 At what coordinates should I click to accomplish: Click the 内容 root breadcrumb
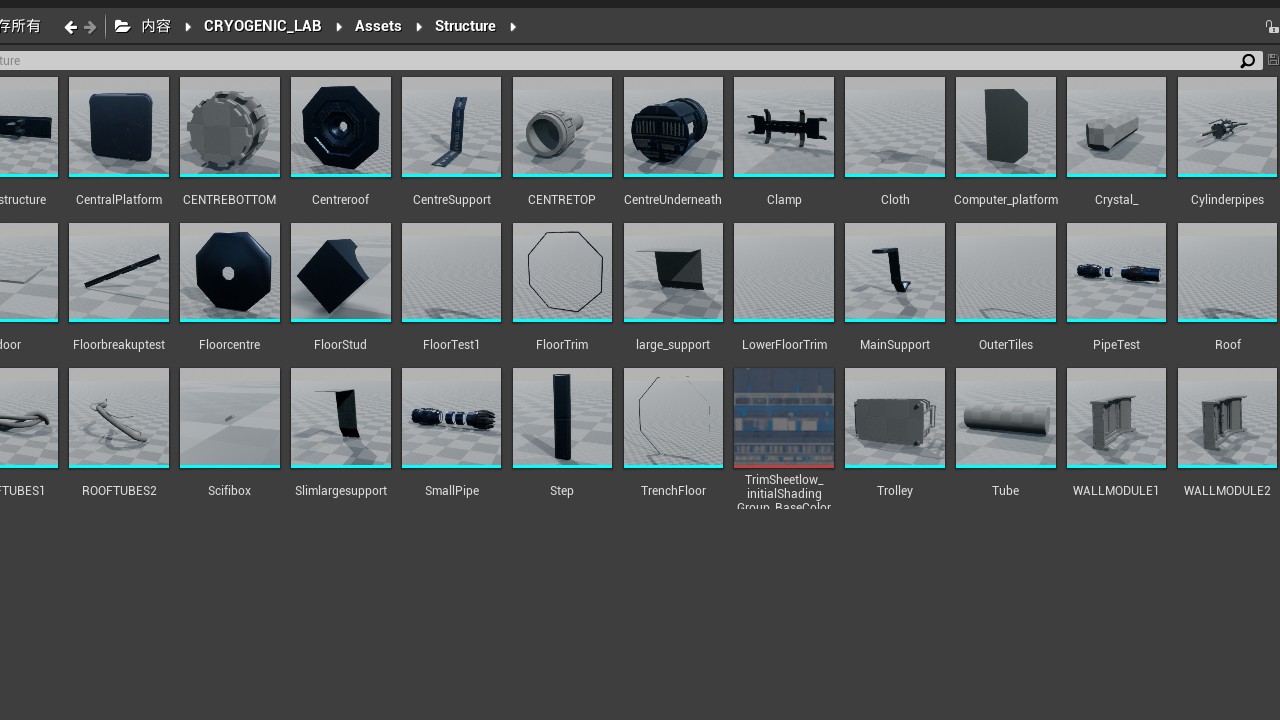[x=156, y=27]
